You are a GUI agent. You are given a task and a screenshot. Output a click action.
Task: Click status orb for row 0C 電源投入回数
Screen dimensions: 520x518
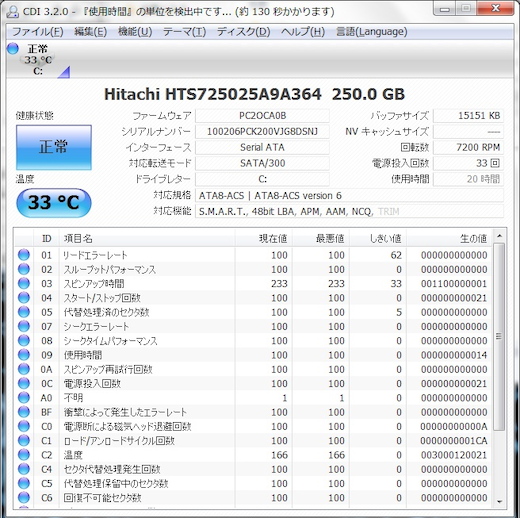pyautogui.click(x=24, y=384)
